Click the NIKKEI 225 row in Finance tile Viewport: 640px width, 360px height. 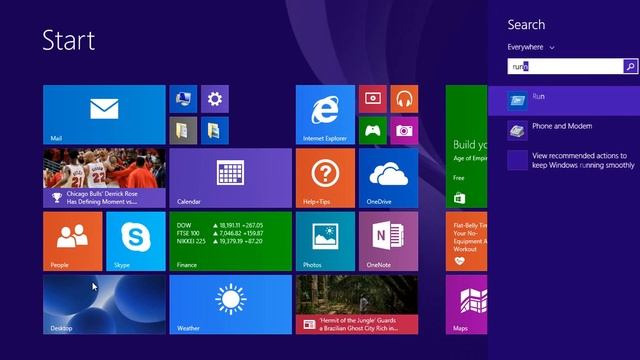[220, 241]
